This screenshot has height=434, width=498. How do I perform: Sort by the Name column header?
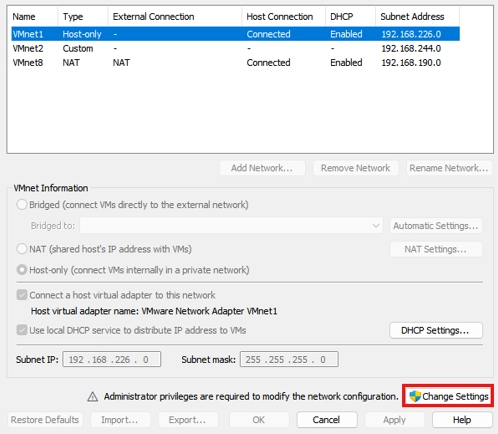[x=33, y=17]
